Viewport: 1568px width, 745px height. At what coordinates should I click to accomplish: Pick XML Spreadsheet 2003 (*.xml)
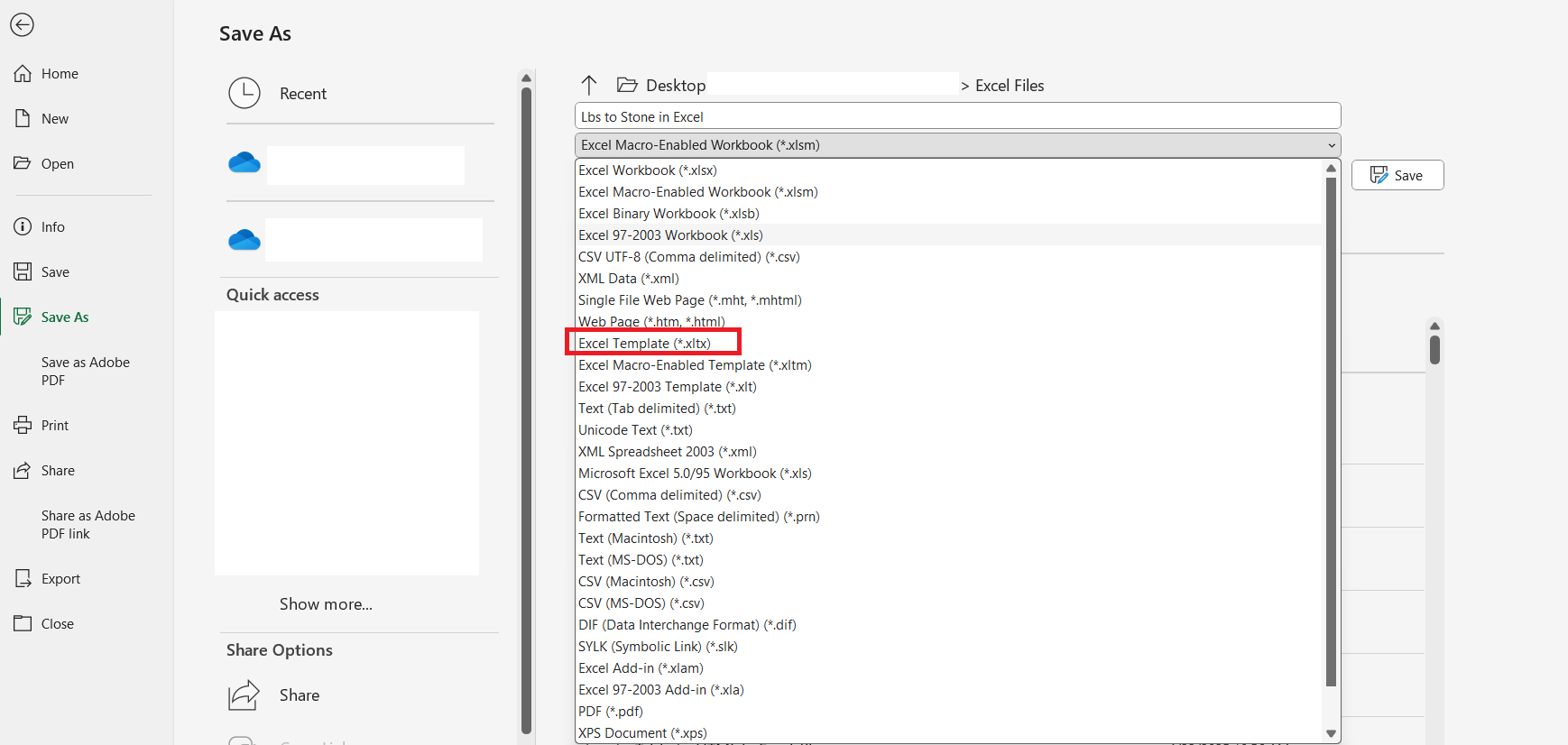pos(949,452)
